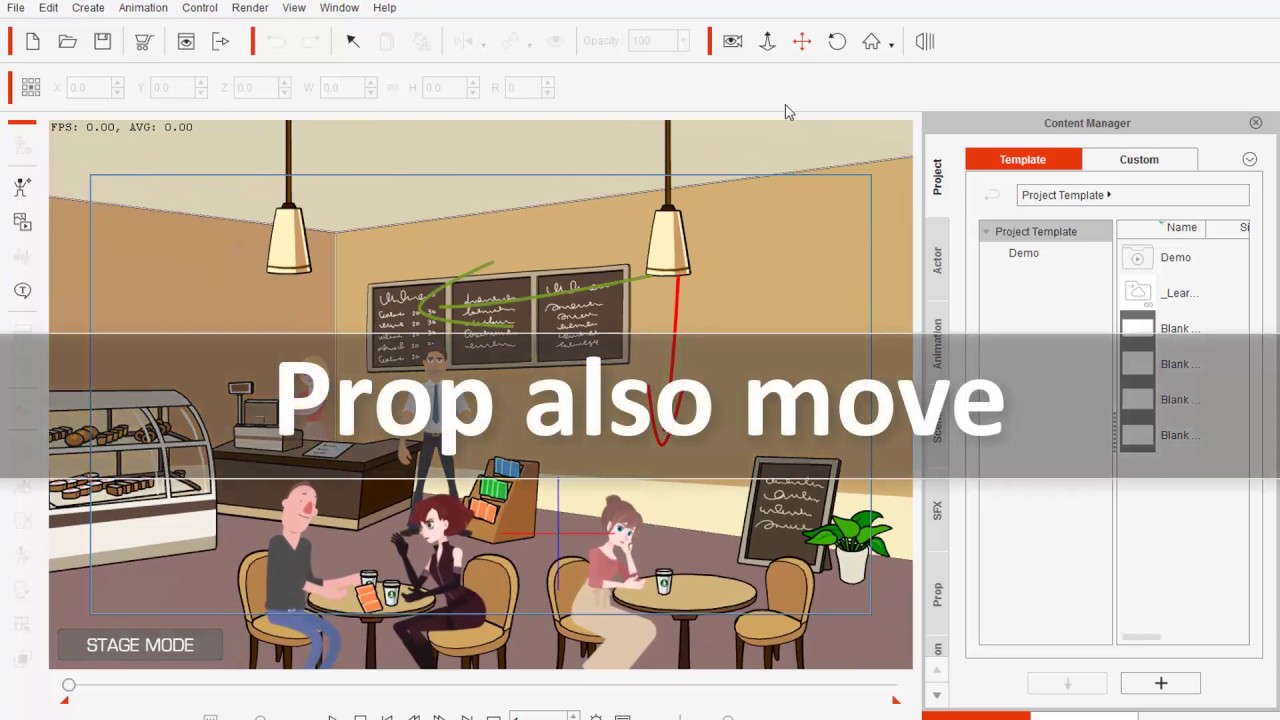Click the rotate tool icon
Screen dimensions: 1280x720
837,41
